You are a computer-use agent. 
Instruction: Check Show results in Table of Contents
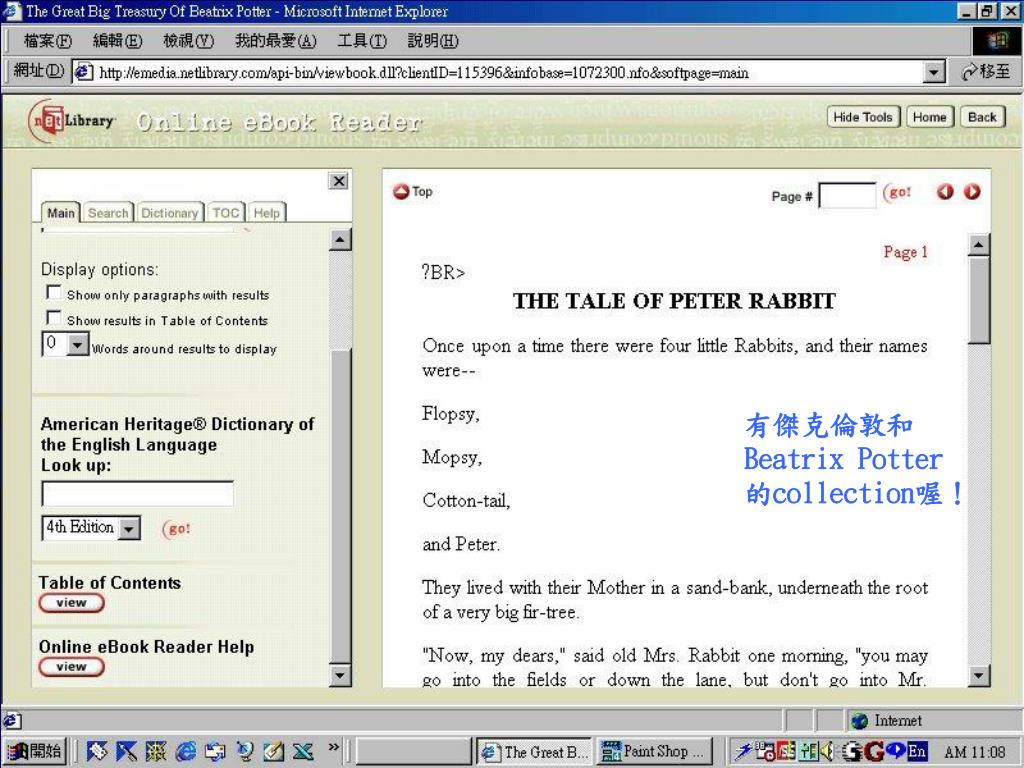[54, 317]
